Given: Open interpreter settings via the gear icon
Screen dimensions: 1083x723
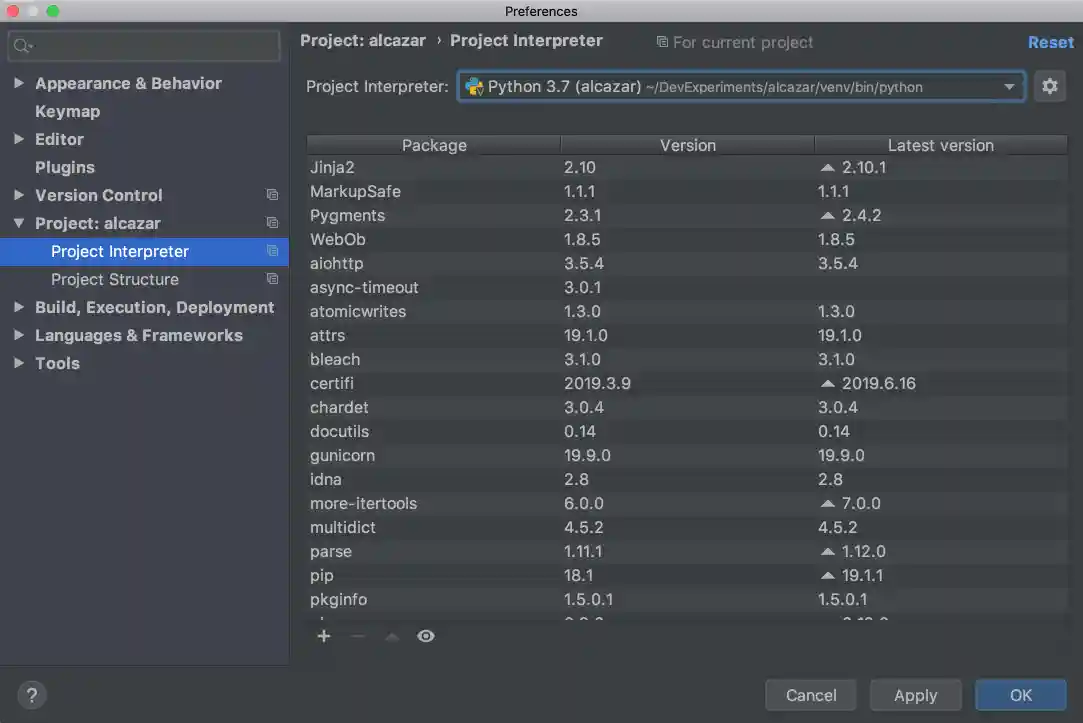Looking at the screenshot, I should tap(1050, 86).
